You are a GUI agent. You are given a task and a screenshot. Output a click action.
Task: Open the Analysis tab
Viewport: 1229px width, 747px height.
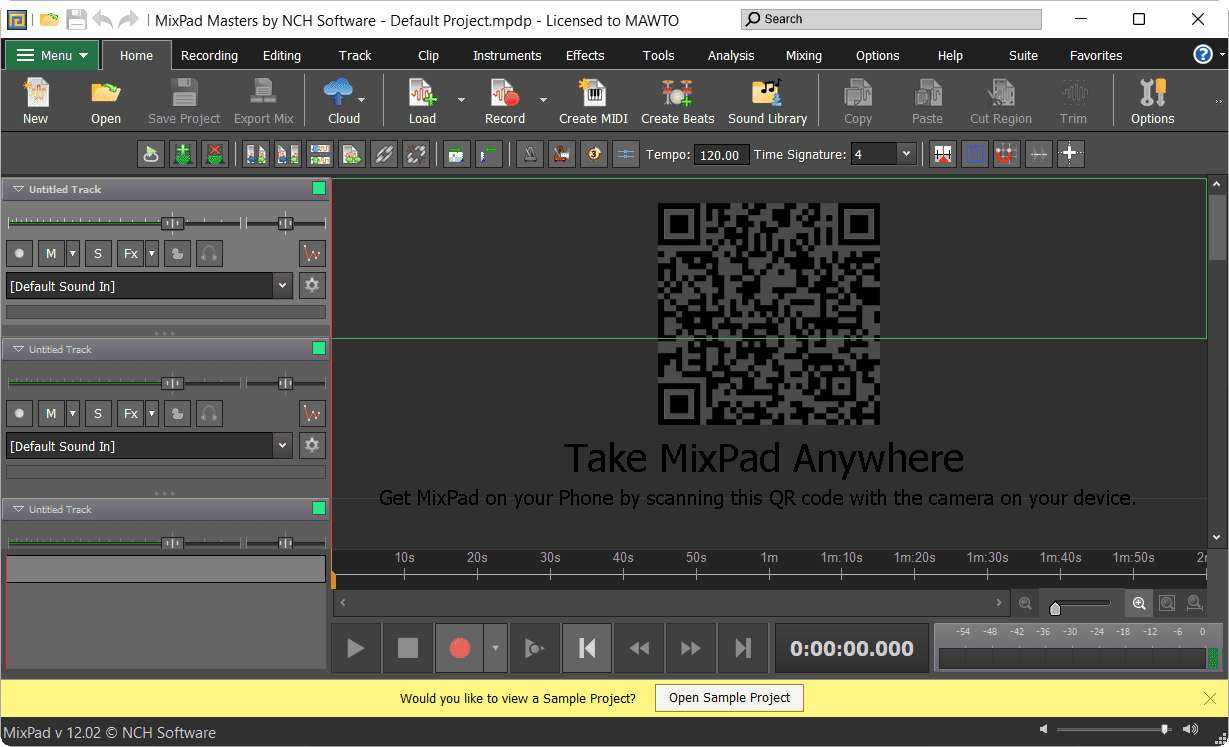click(x=731, y=55)
